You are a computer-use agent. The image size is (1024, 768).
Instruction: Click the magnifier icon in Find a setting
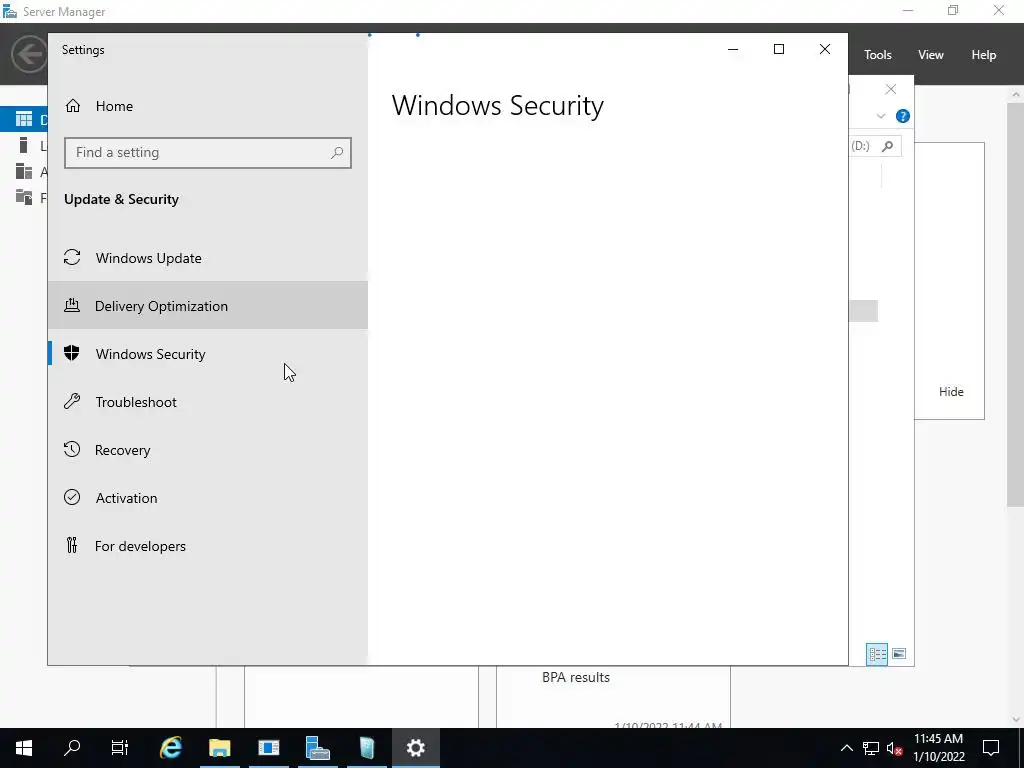337,153
